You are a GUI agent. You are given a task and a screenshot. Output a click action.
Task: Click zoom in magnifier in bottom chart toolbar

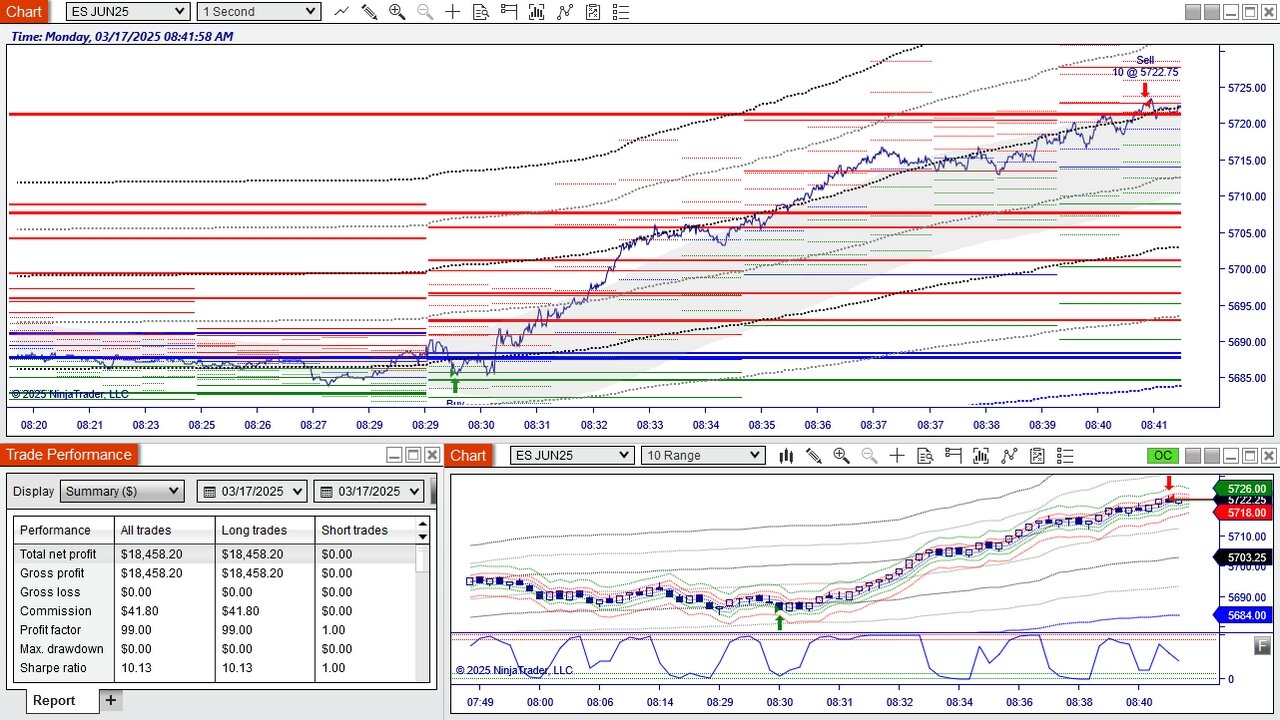click(x=841, y=455)
